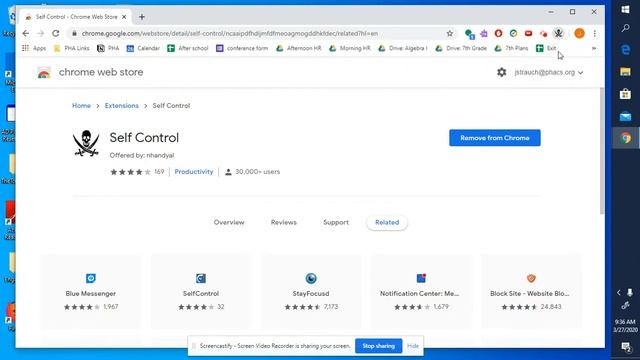Open the Block Site related extension card
The height and width of the screenshot is (360, 640).
(531, 291)
